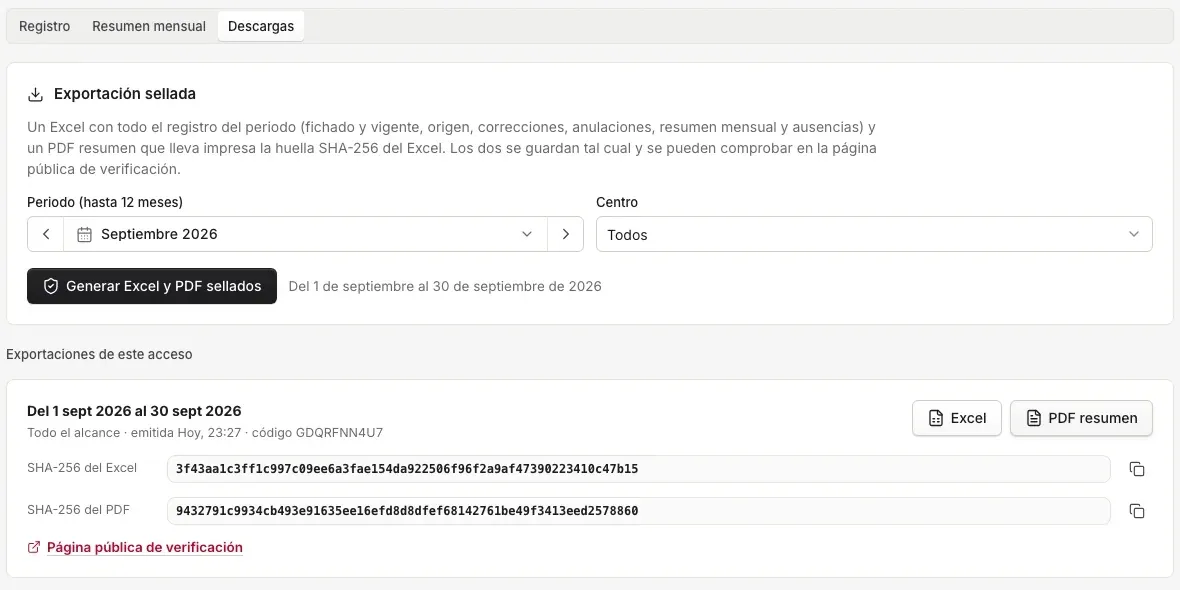This screenshot has height=590, width=1180.
Task: Download the PDF resumen file
Action: point(1081,418)
